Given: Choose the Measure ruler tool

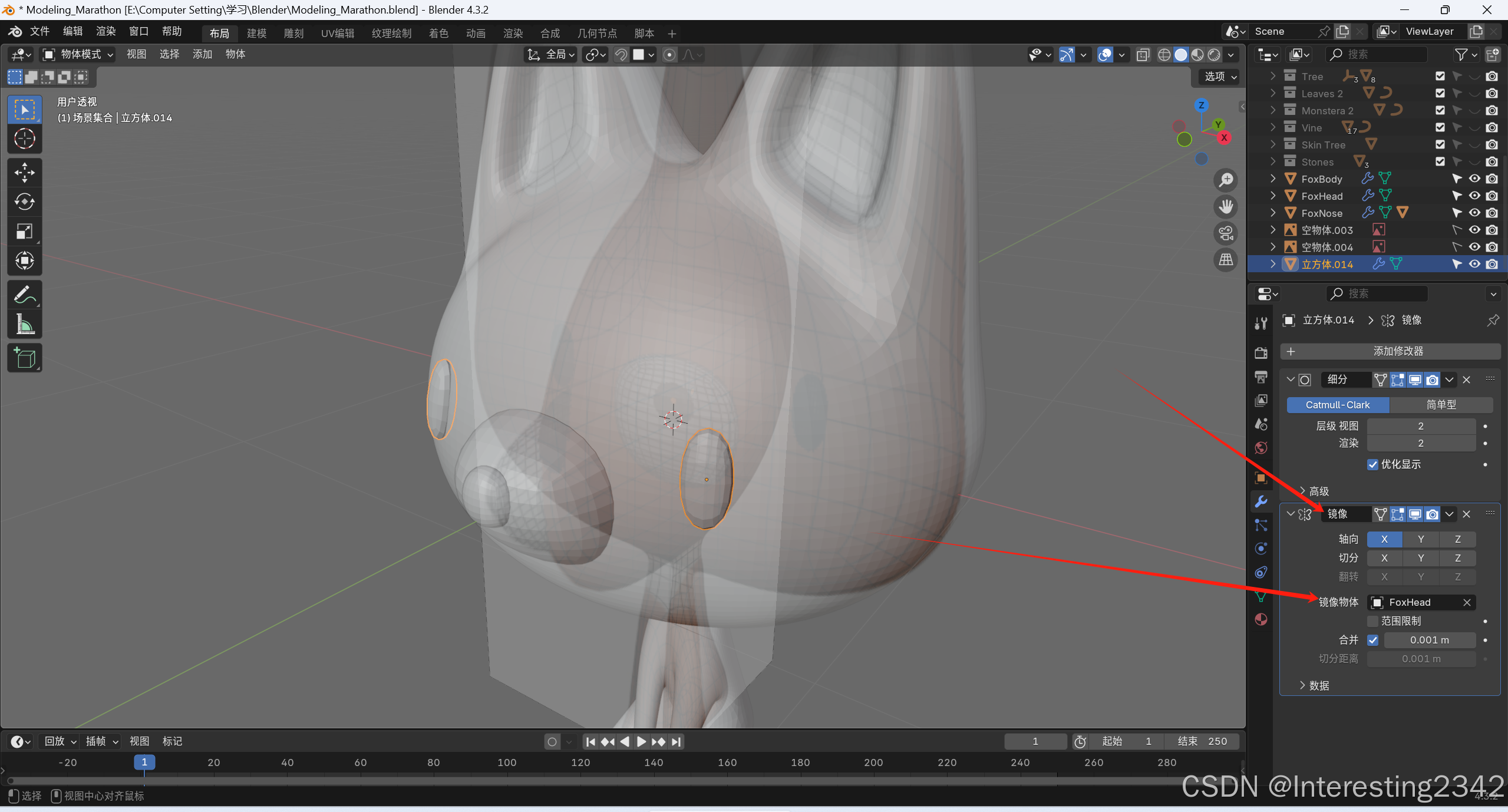Looking at the screenshot, I should [24, 324].
